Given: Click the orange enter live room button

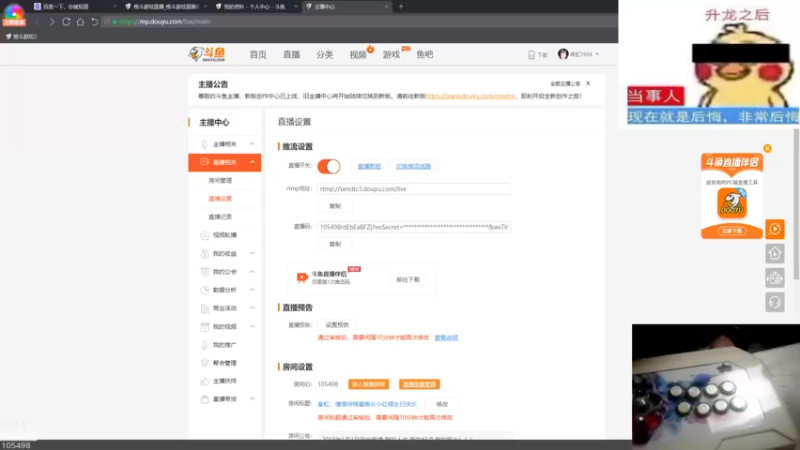Looking at the screenshot, I should point(368,384).
